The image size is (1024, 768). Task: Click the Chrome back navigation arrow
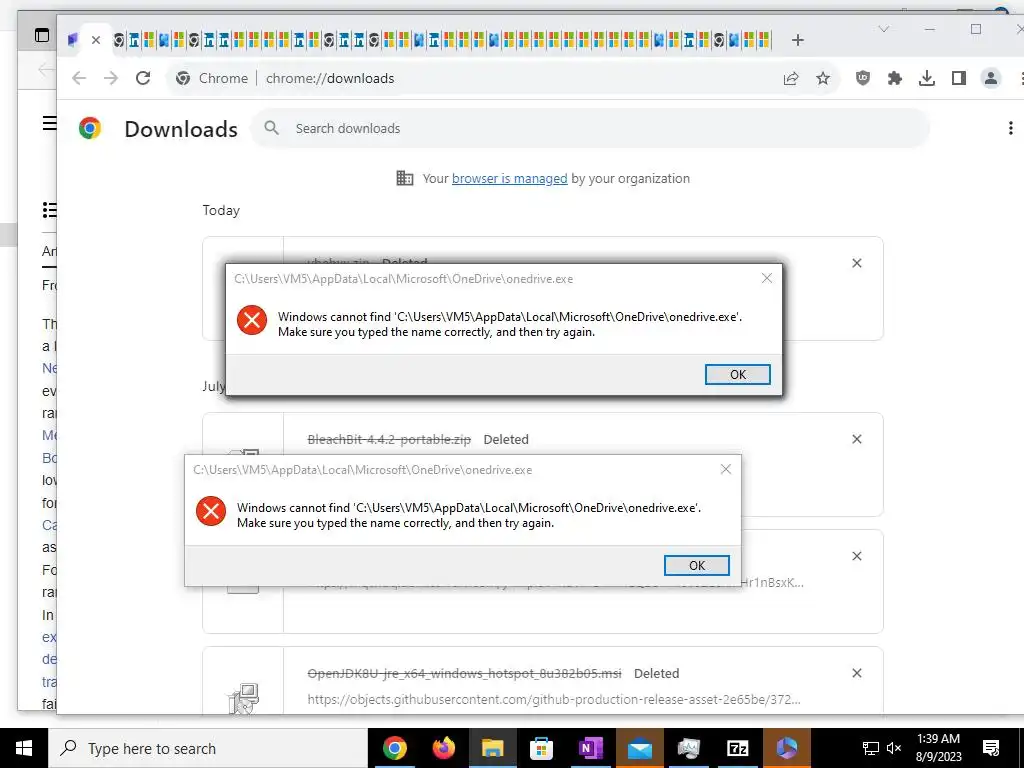tap(79, 78)
